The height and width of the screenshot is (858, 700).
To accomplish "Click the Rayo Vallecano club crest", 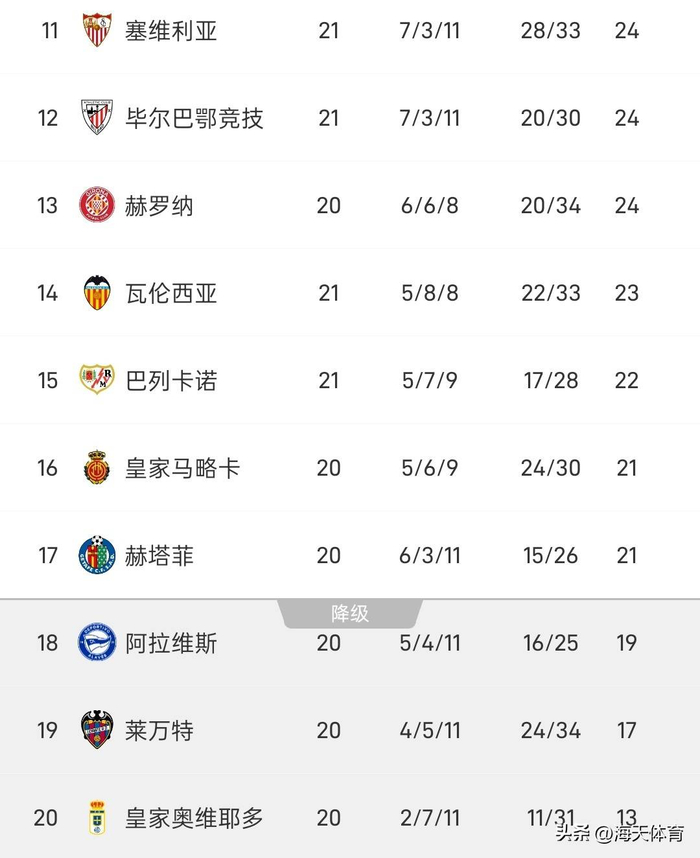I will (97, 380).
